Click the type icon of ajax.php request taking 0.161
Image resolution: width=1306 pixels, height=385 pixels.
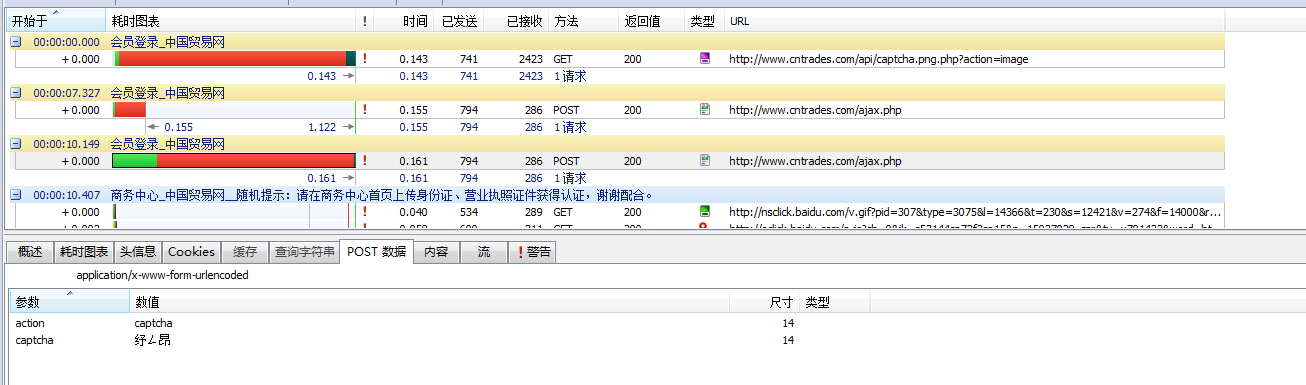pos(705,161)
